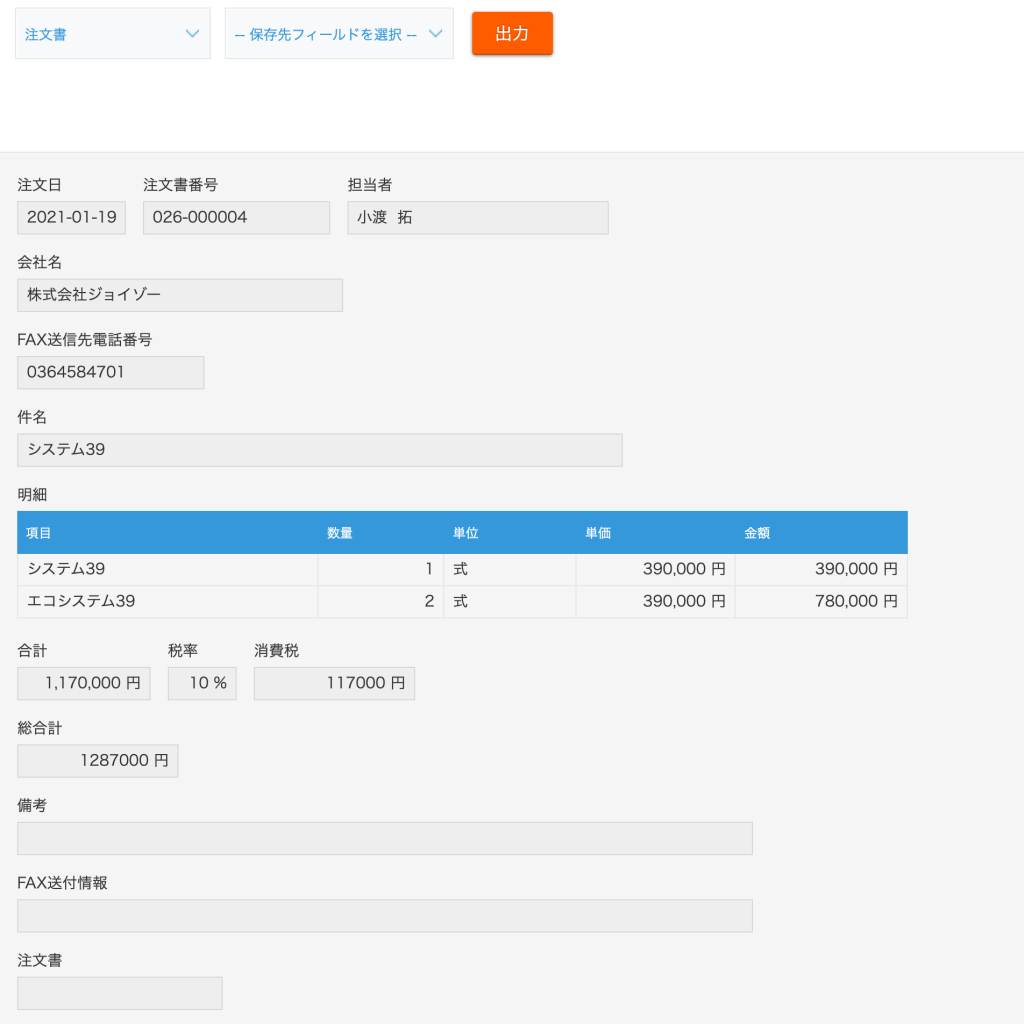Click the 合計 label
This screenshot has height=1024, width=1024.
point(32,650)
